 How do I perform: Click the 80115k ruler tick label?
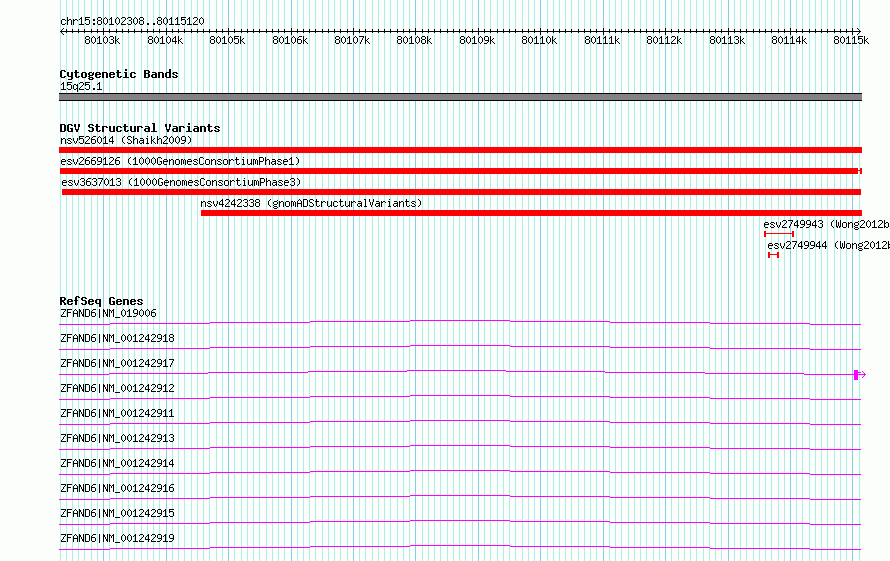tap(851, 40)
